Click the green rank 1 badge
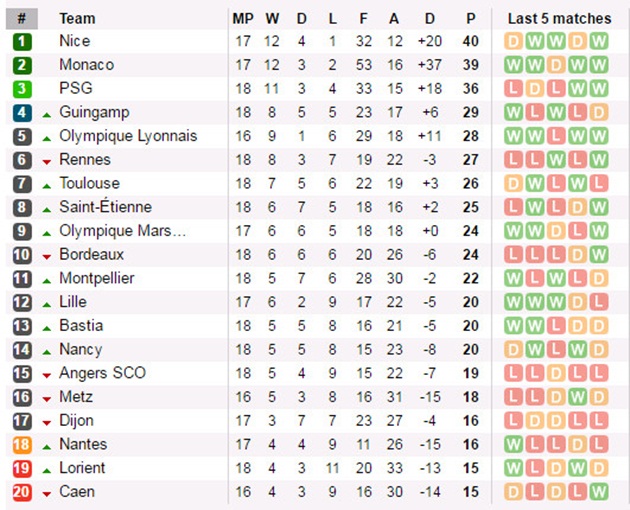Viewport: 630px width, 510px height. point(22,41)
